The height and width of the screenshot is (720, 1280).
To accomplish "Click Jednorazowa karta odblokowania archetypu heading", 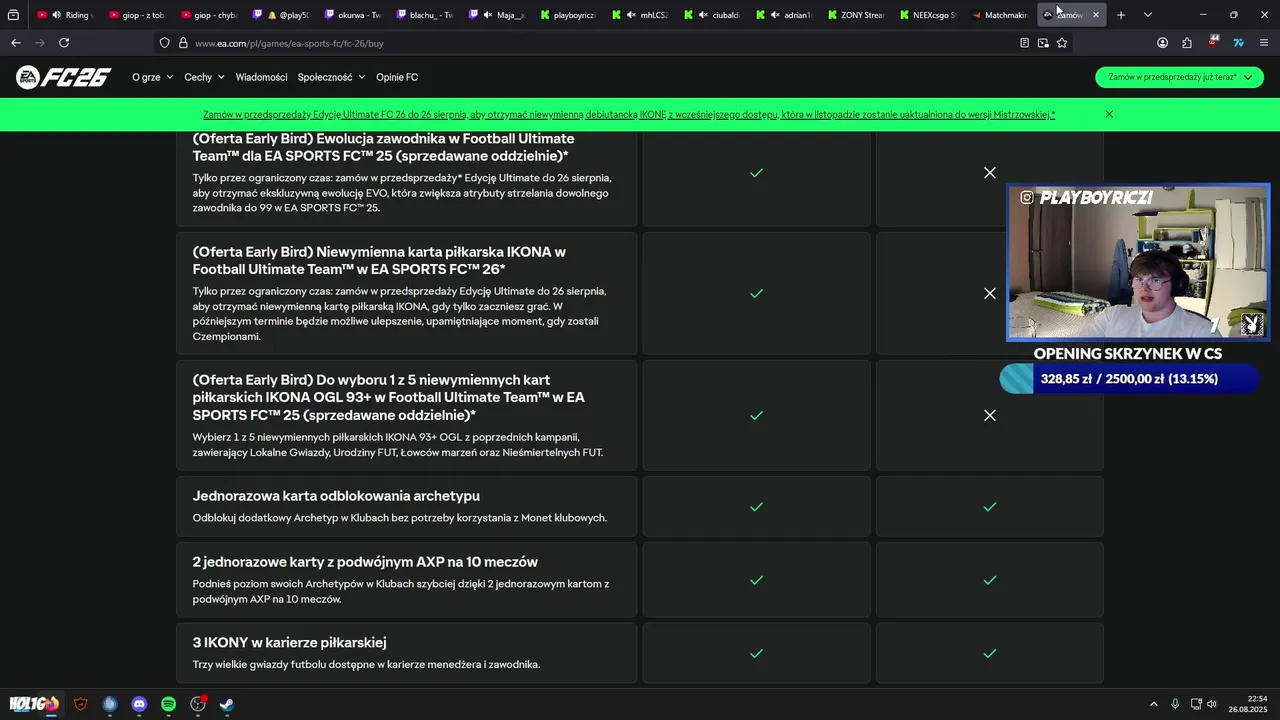I will click(x=336, y=496).
